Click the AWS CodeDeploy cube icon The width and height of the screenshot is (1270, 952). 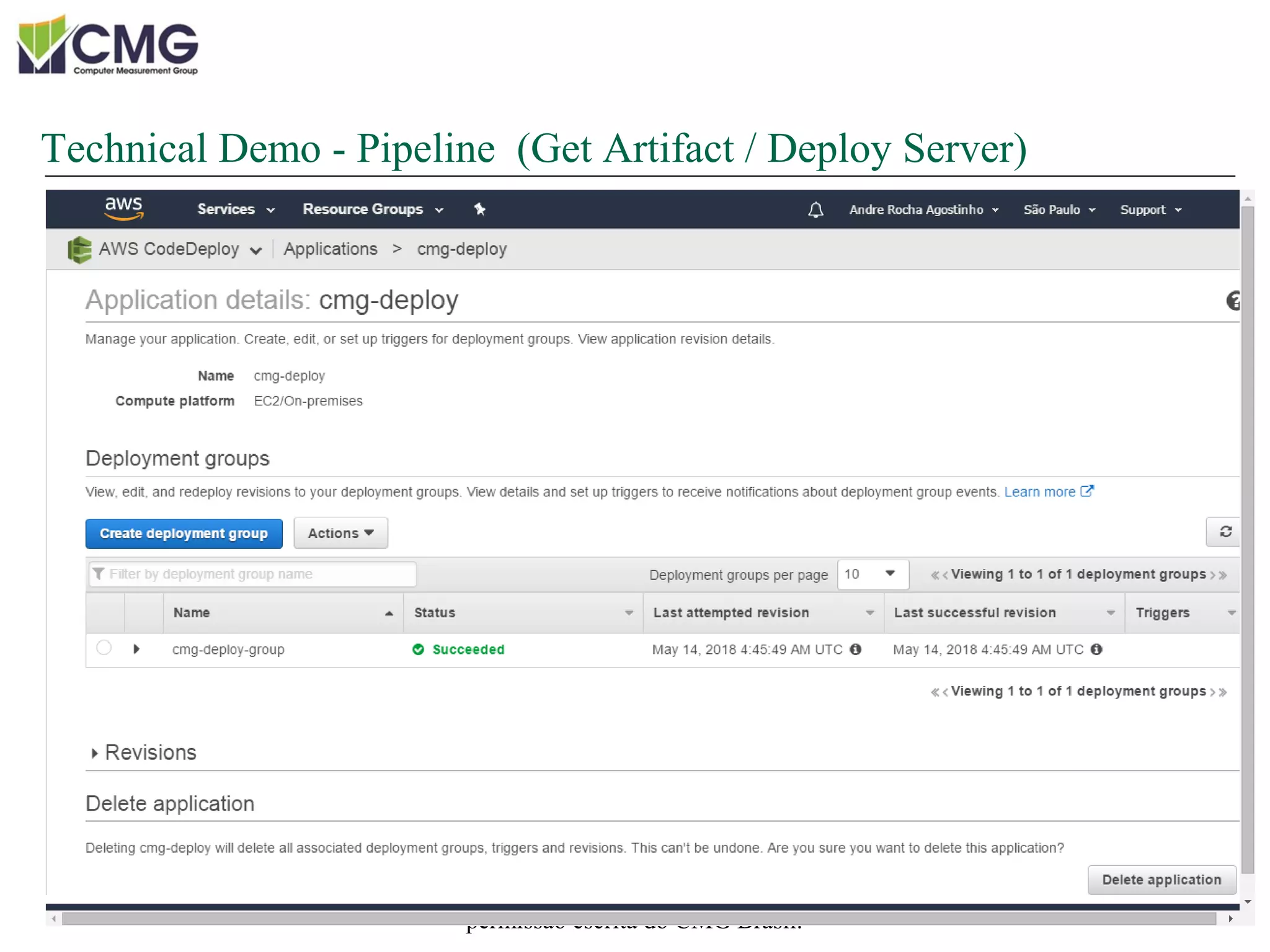point(79,250)
